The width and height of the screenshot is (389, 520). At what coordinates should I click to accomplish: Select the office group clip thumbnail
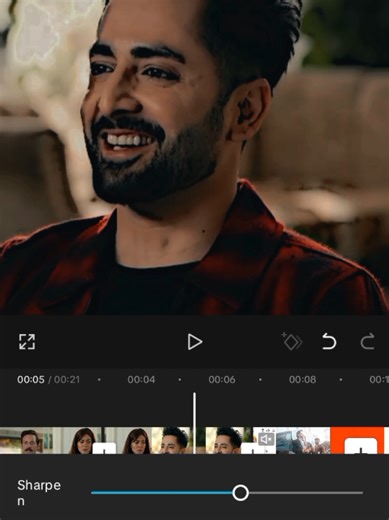tap(303, 441)
